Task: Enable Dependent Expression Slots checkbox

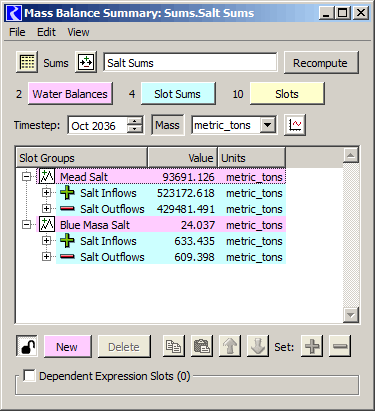Action: click(29, 376)
